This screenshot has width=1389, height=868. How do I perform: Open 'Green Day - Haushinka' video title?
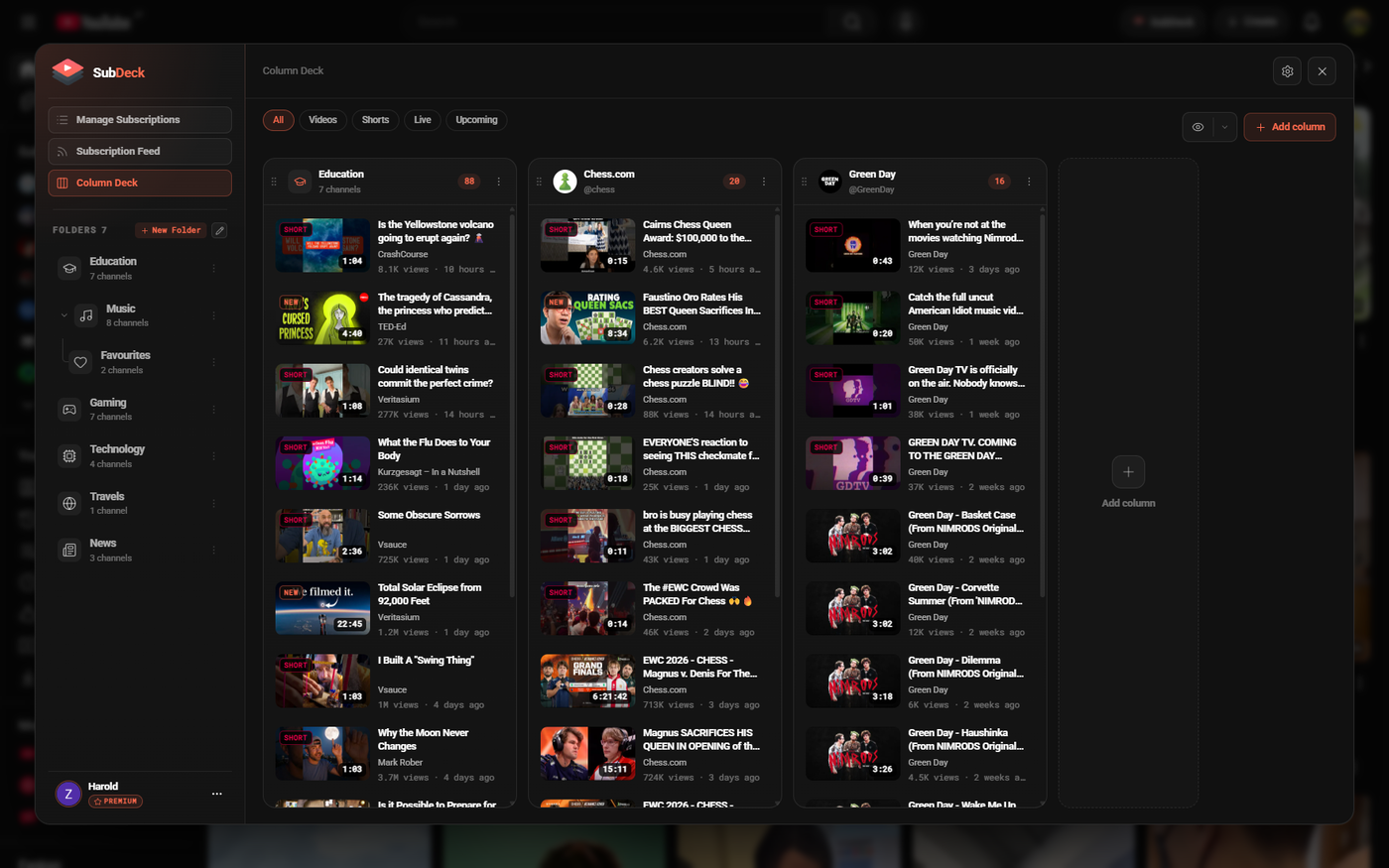click(x=965, y=739)
